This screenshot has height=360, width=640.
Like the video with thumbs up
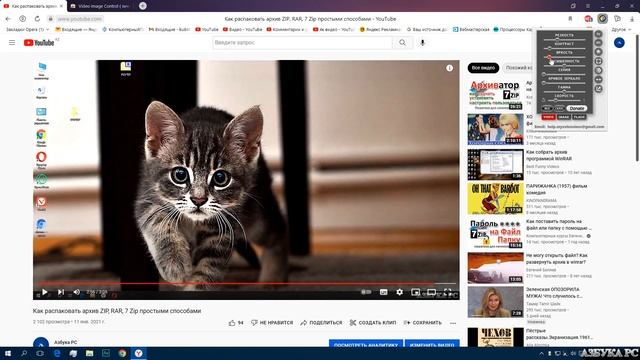tap(236, 322)
